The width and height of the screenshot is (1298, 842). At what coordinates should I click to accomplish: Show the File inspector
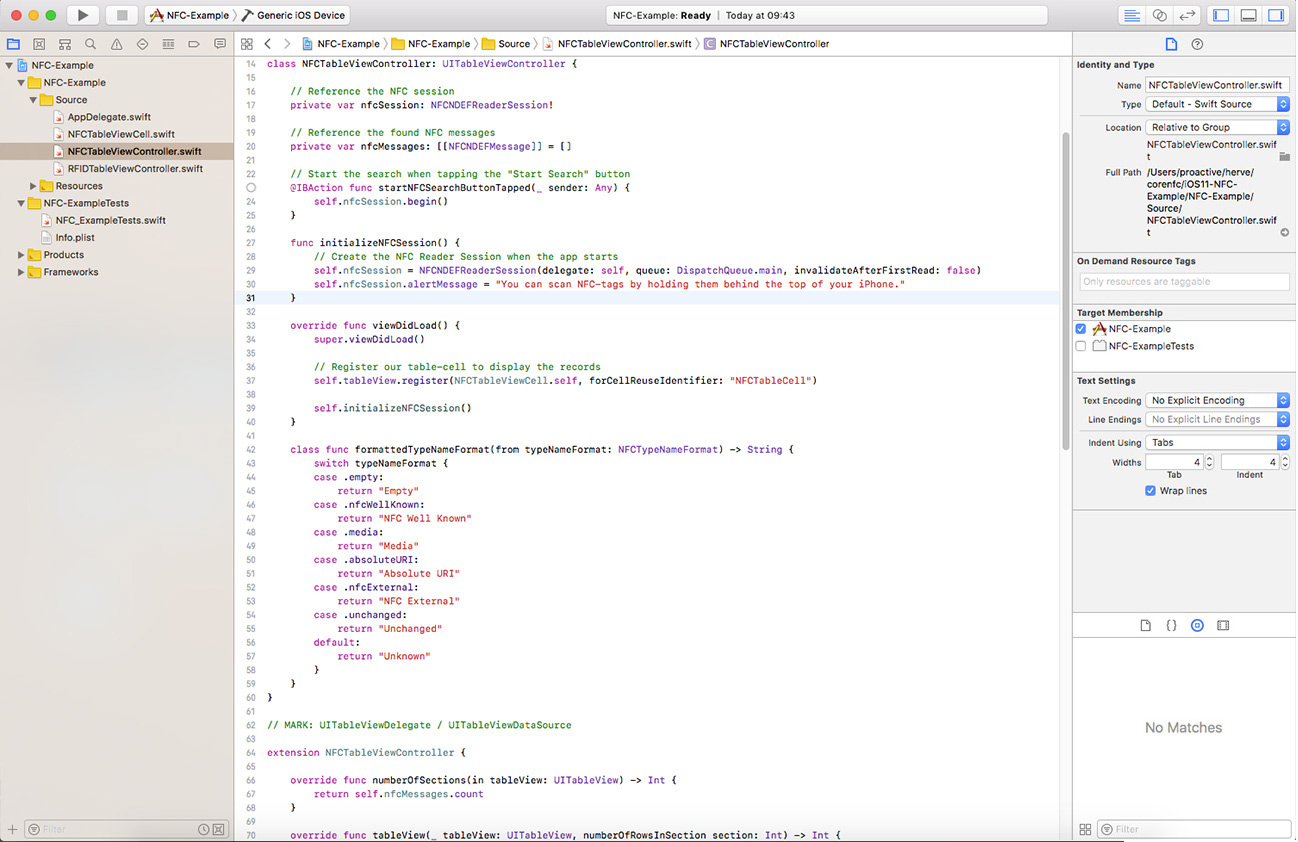coord(1171,44)
